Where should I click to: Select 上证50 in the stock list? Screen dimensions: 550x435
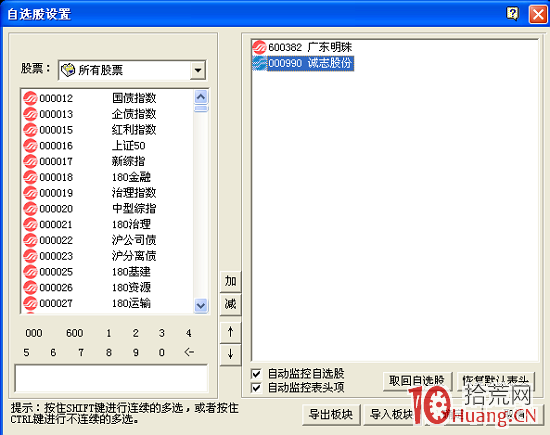pos(128,146)
